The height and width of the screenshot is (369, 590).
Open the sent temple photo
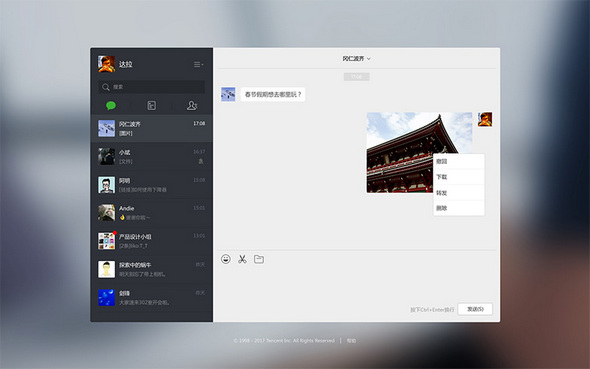[x=419, y=152]
